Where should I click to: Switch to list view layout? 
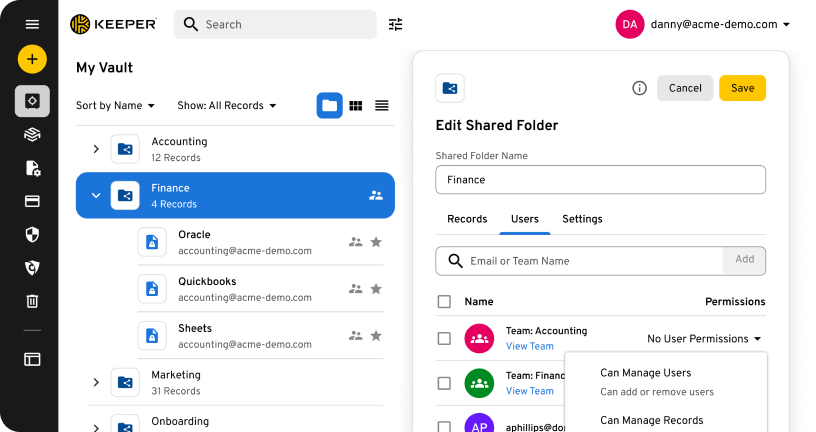(x=382, y=105)
